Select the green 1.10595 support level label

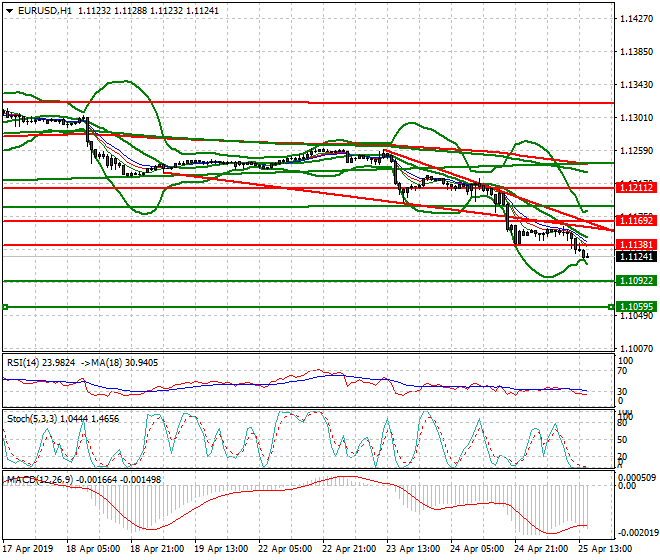[x=636, y=307]
